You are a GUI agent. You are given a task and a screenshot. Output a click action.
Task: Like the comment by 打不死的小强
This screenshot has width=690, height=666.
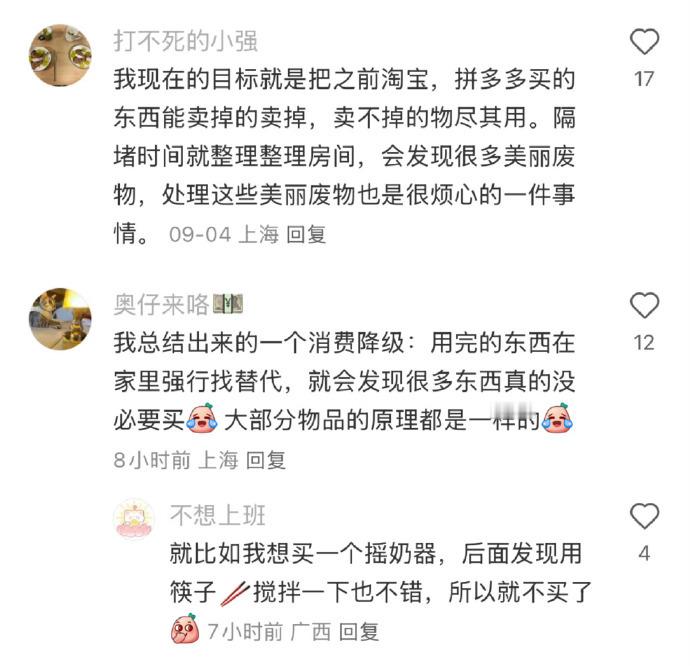pyautogui.click(x=644, y=41)
